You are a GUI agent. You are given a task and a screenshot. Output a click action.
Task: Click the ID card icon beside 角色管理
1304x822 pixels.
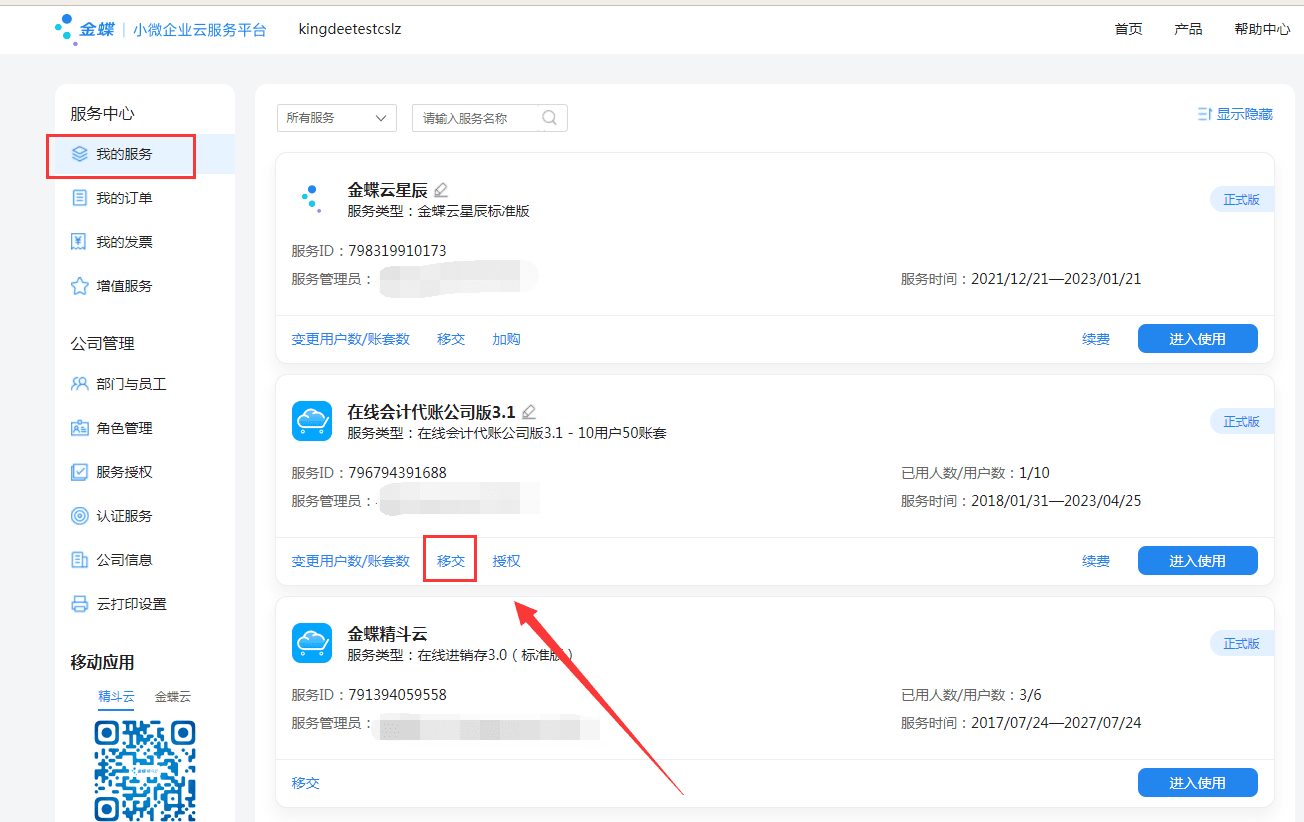(x=80, y=428)
